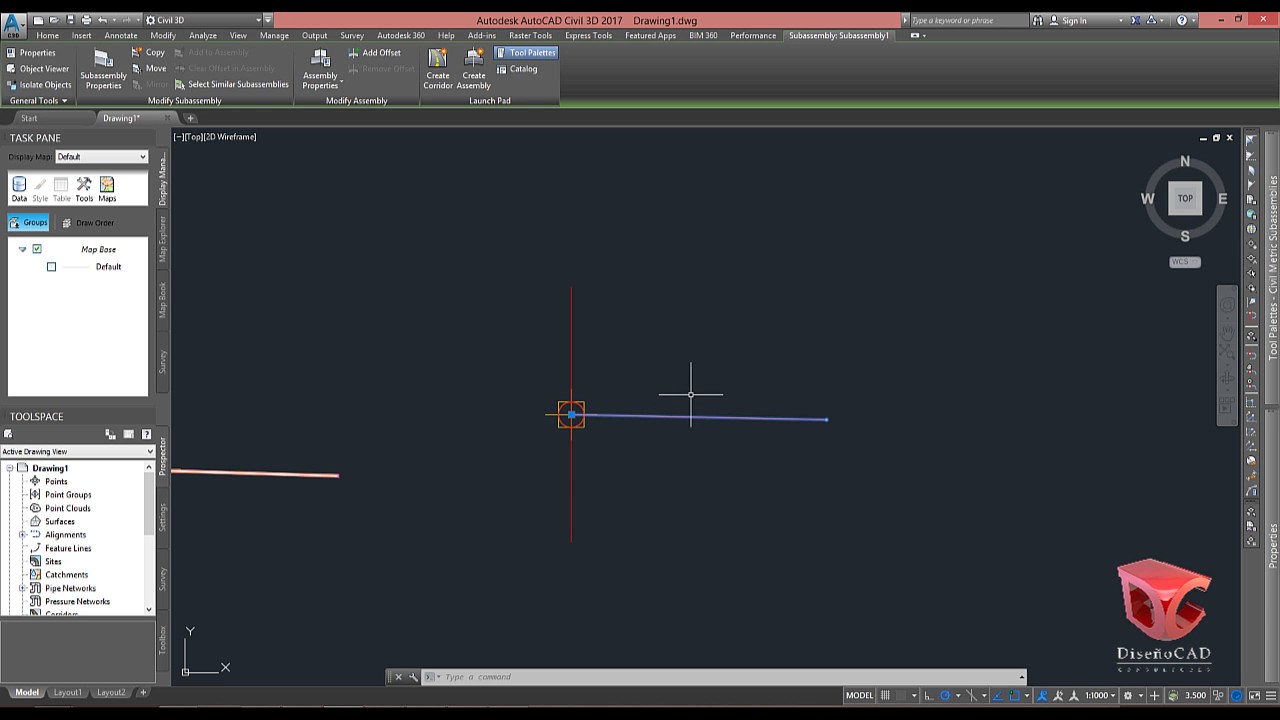Toggle the Map Base layer checkbox
Image resolution: width=1280 pixels, height=720 pixels.
[37, 249]
